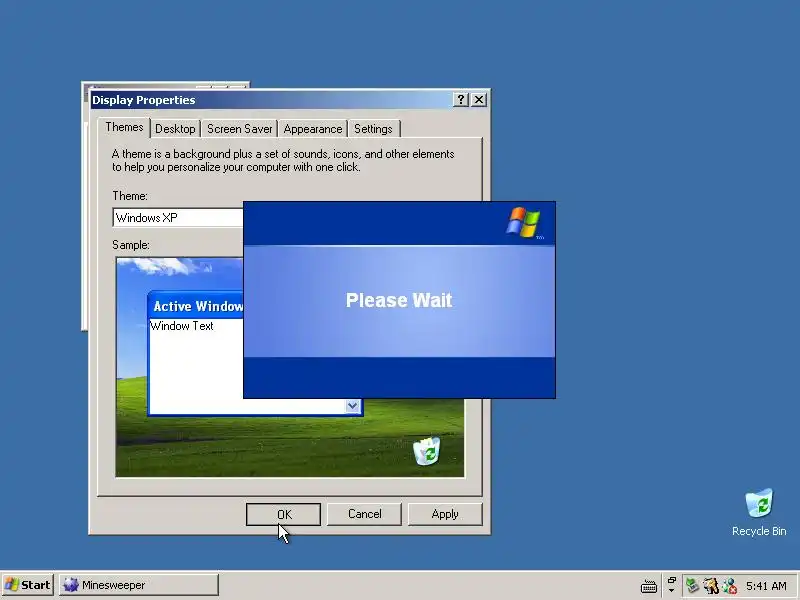Apply the display theme changes
800x600 pixels.
445,514
